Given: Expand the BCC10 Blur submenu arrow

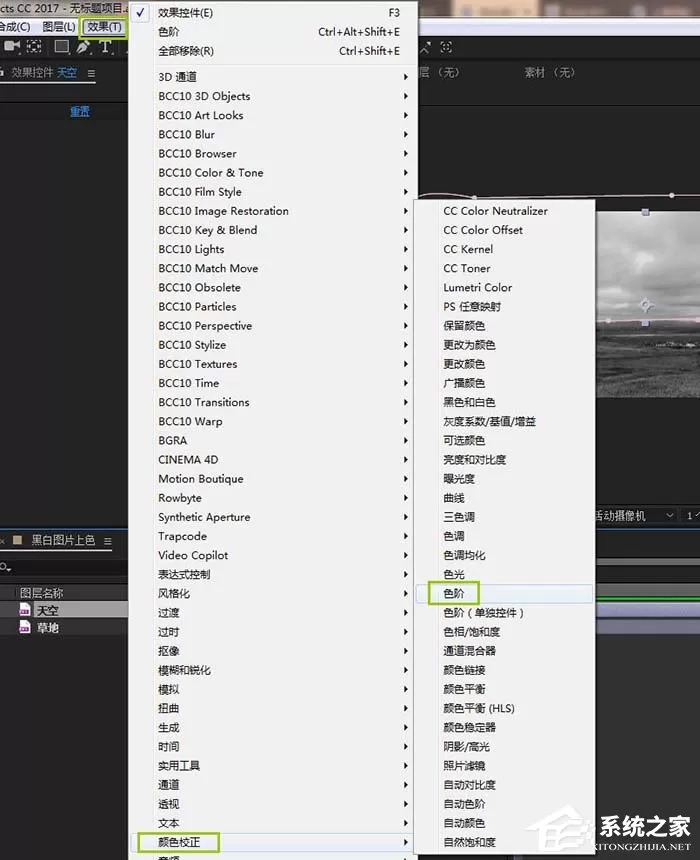Looking at the screenshot, I should 405,134.
